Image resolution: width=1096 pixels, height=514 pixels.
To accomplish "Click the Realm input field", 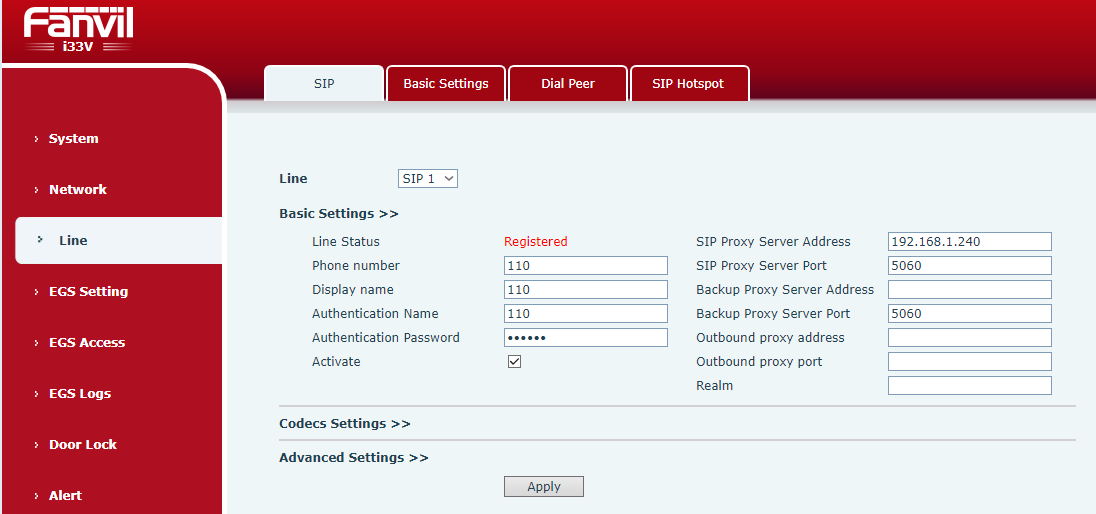I will pyautogui.click(x=969, y=386).
